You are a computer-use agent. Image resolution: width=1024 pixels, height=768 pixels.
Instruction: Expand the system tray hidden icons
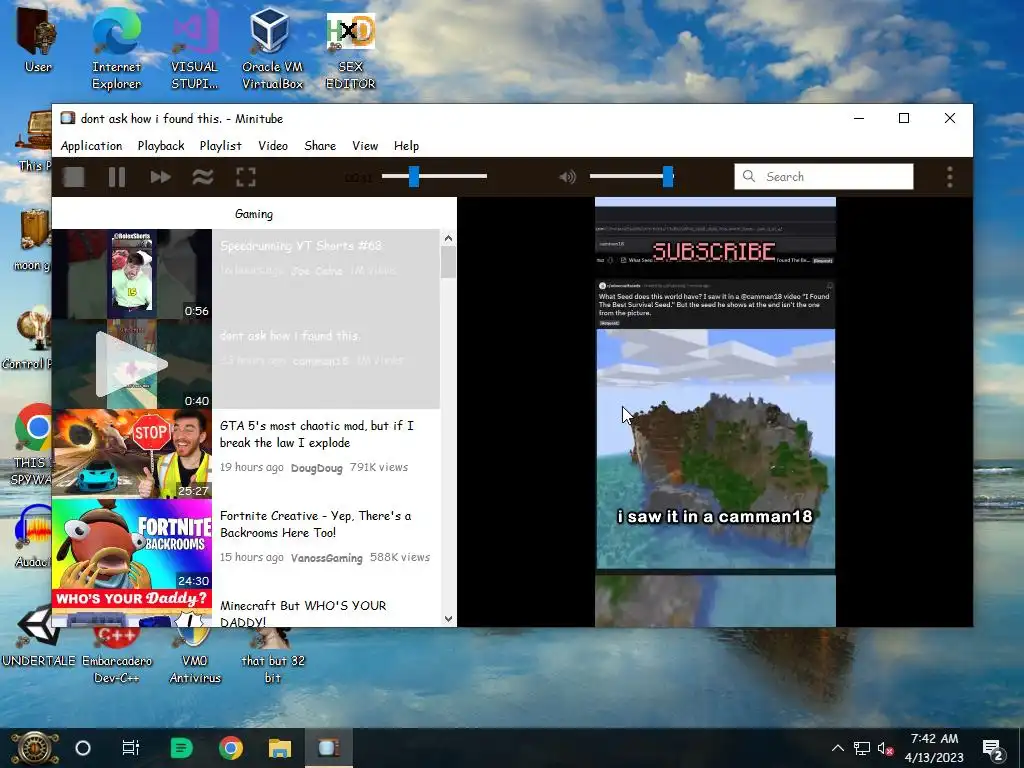(838, 748)
